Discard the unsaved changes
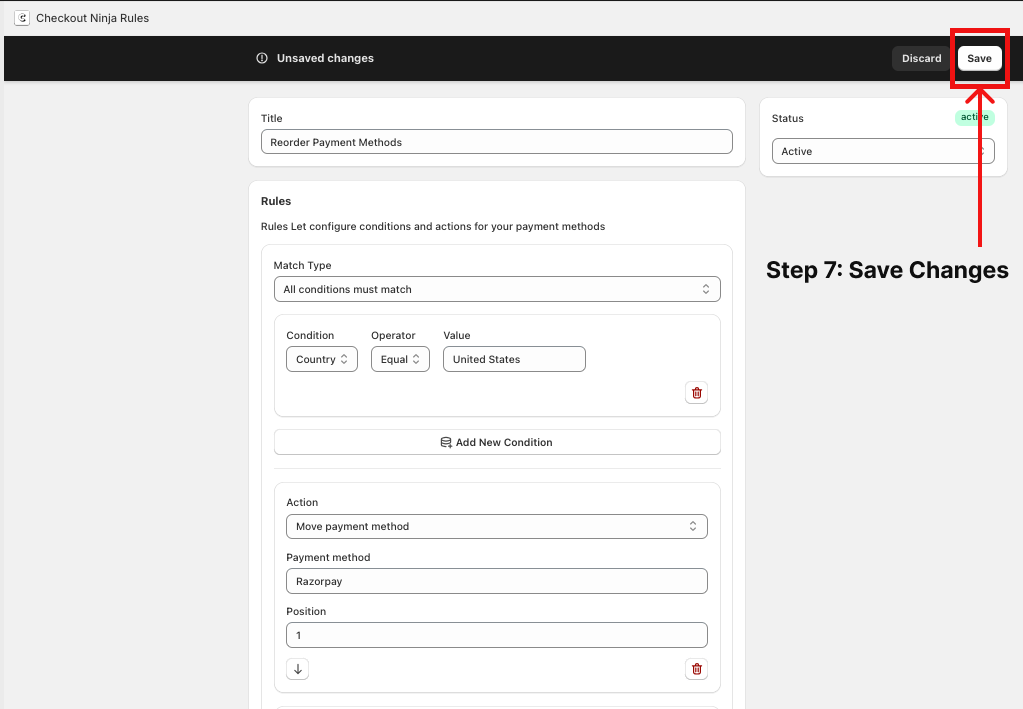The width and height of the screenshot is (1023, 709). (x=921, y=58)
